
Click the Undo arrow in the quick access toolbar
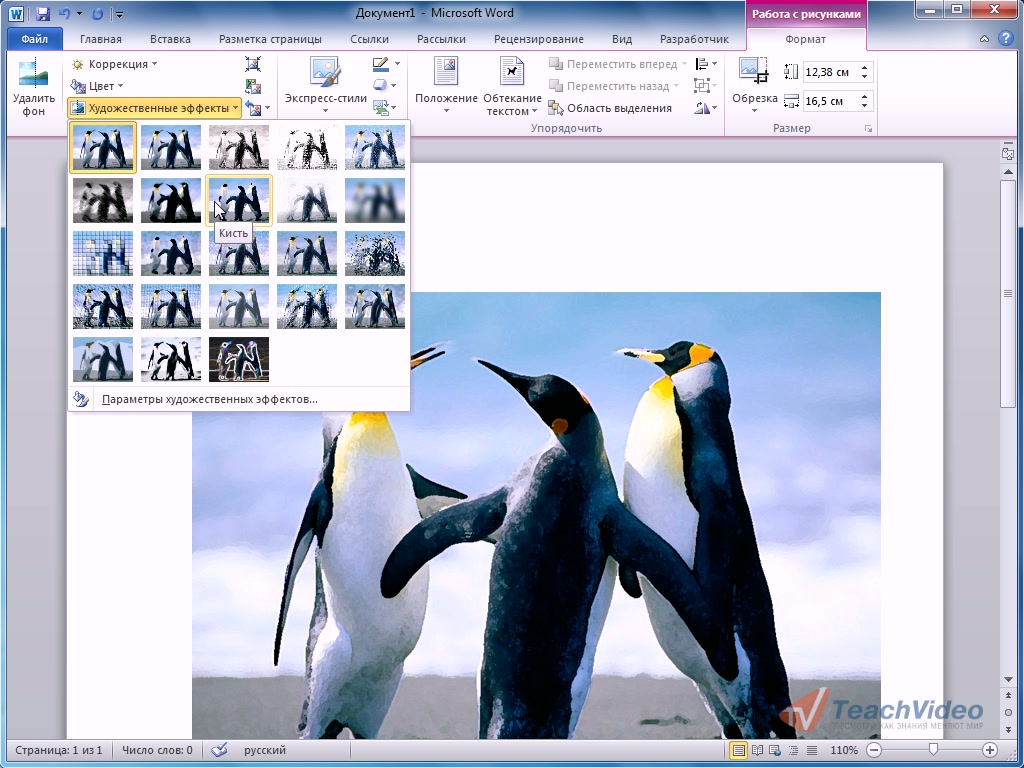[63, 13]
